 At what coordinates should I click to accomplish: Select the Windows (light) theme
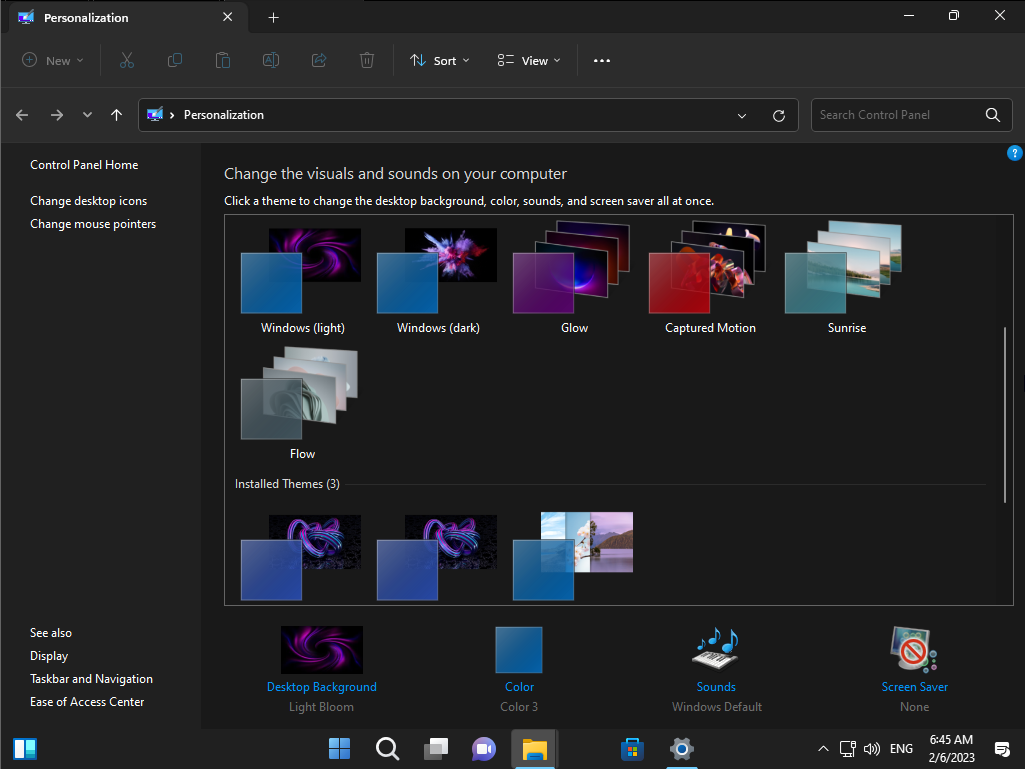302,281
